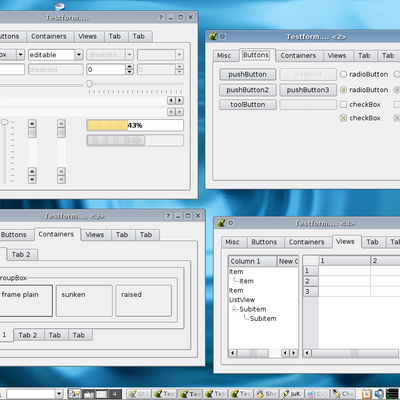Open the editable combo box dropdown arrow
The height and width of the screenshot is (400, 400).
(79, 55)
